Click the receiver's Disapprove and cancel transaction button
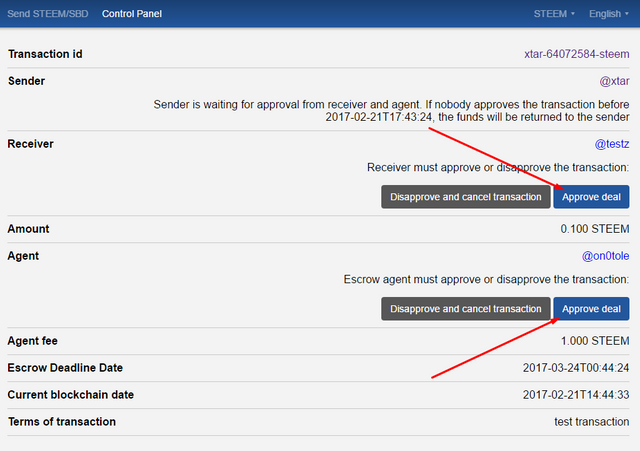Screen dimensions: 640x451 [x=466, y=197]
